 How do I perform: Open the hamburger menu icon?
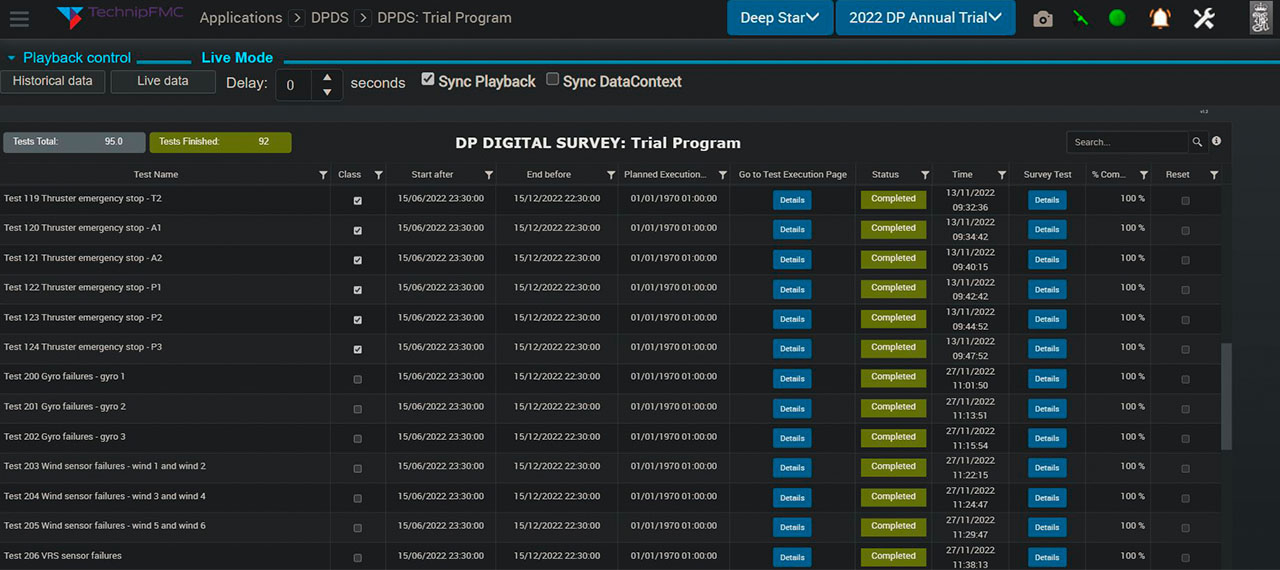click(x=18, y=18)
